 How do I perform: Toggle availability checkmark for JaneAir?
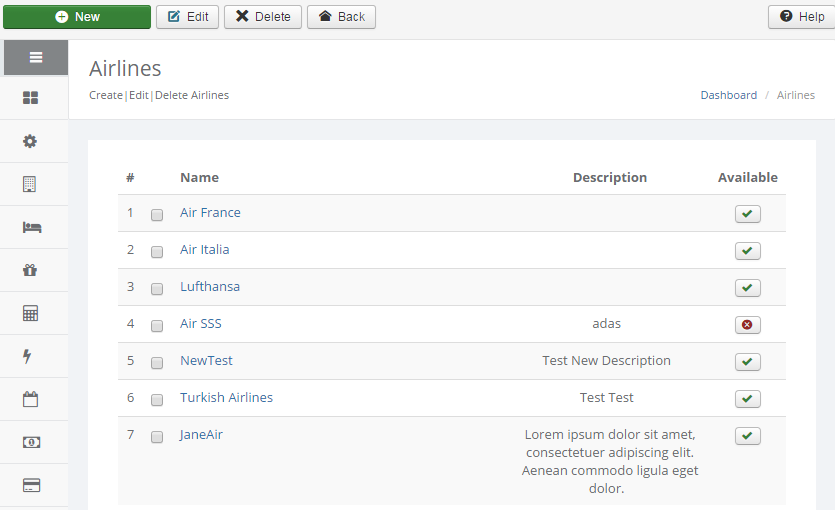(x=748, y=436)
